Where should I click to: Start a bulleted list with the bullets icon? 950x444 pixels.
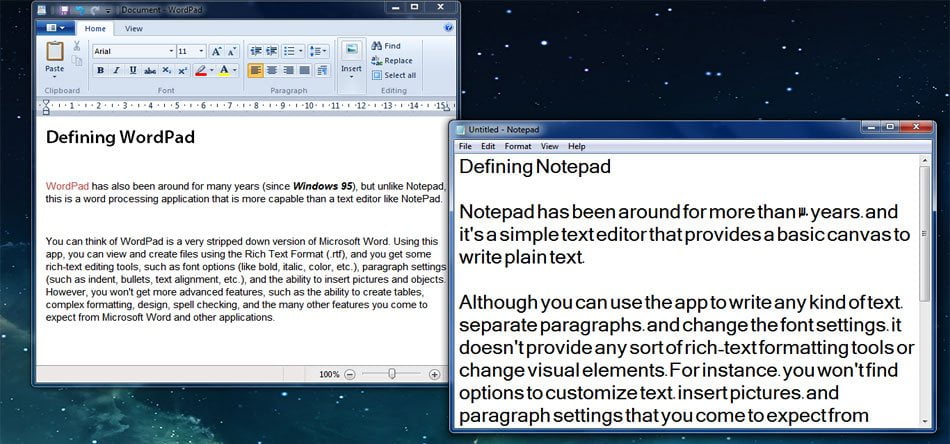coord(289,51)
